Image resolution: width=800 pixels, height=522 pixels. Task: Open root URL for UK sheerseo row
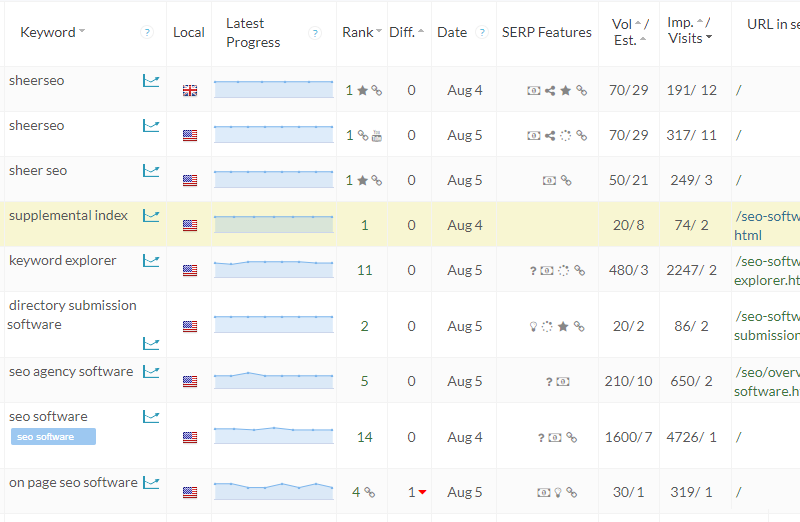(738, 91)
